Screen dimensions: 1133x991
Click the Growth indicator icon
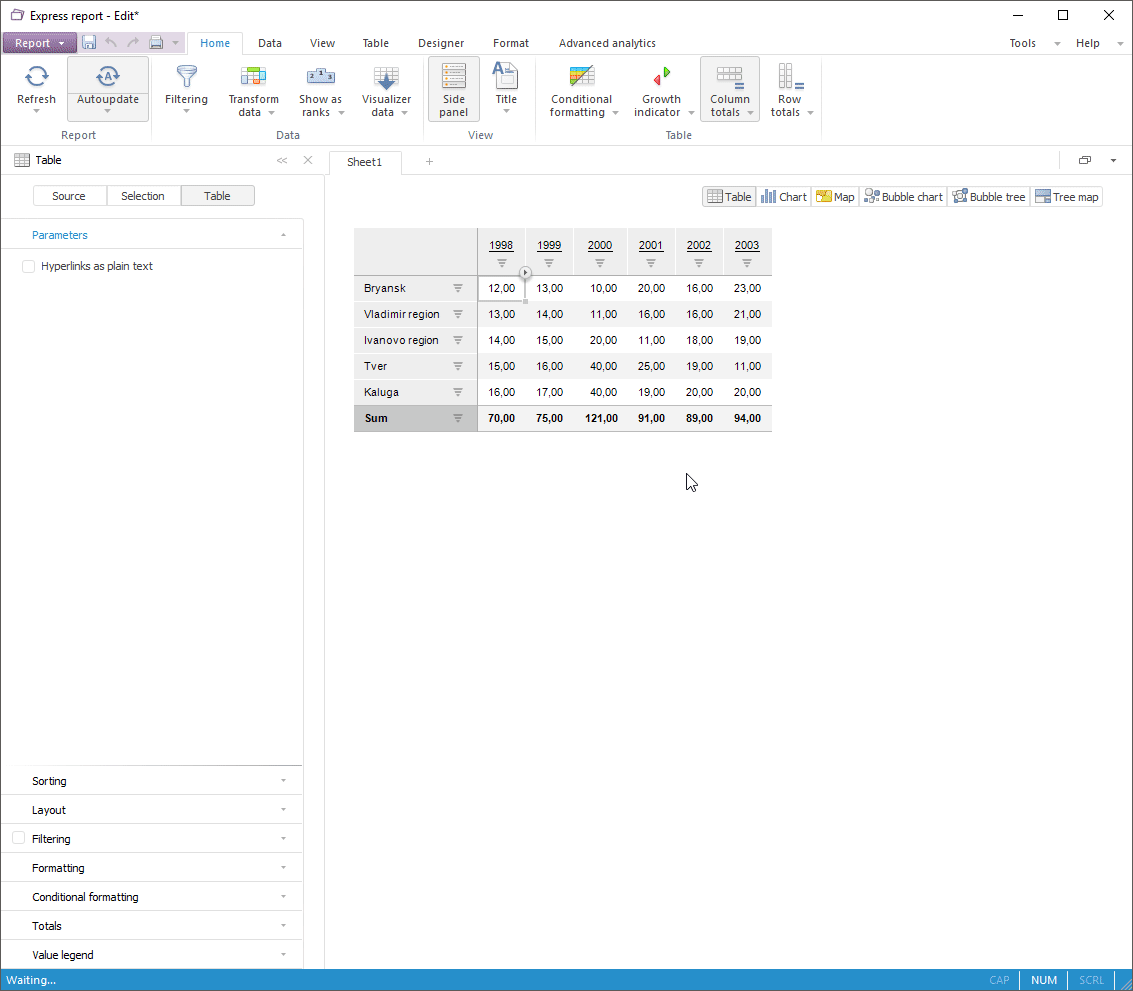[661, 77]
